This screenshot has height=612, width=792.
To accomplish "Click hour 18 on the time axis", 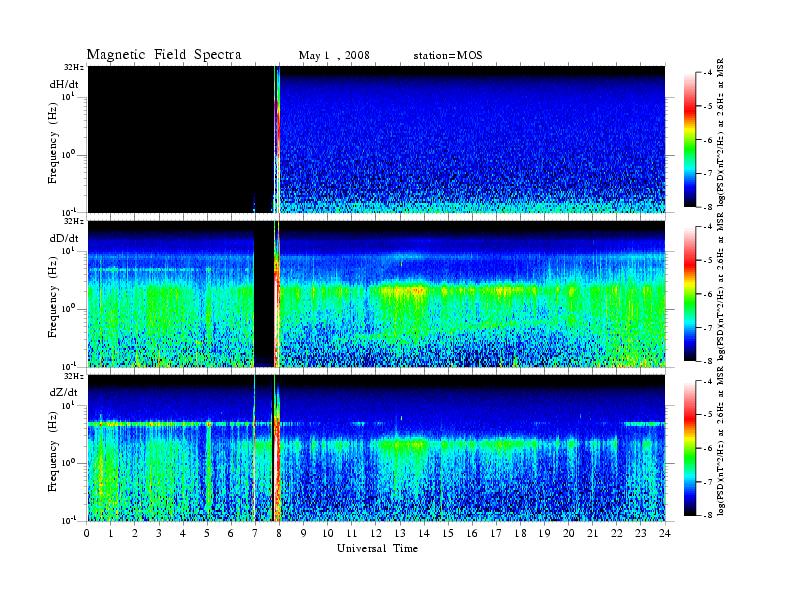I will pyautogui.click(x=520, y=533).
